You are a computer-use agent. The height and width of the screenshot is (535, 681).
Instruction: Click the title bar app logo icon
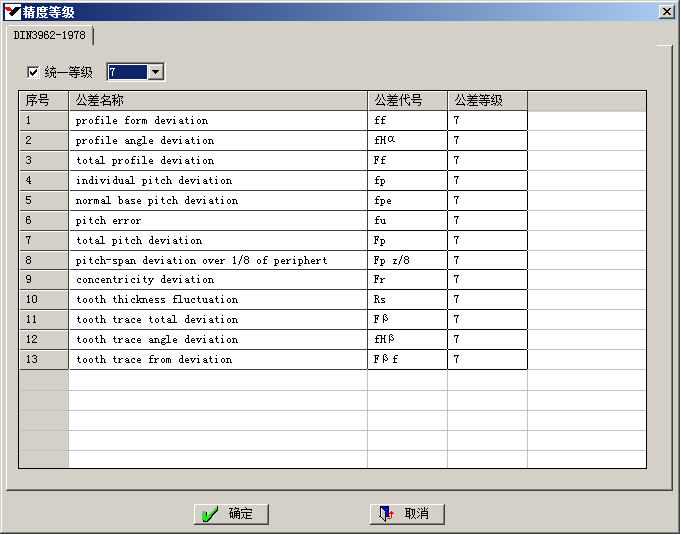coord(12,11)
